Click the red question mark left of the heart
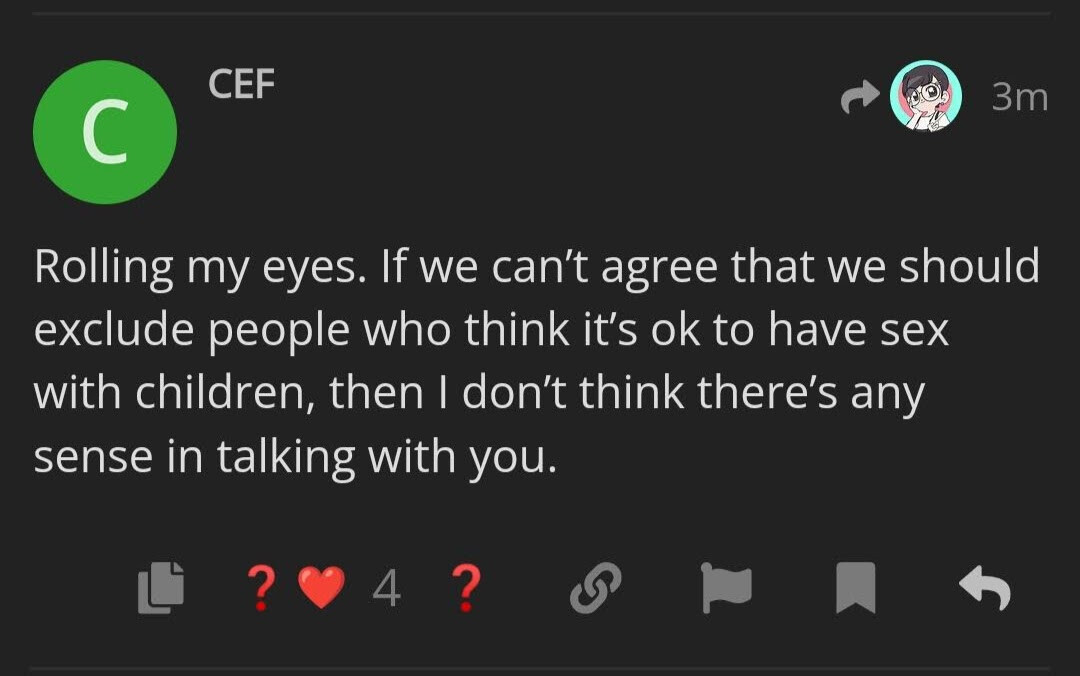This screenshot has height=676, width=1080. (x=262, y=588)
